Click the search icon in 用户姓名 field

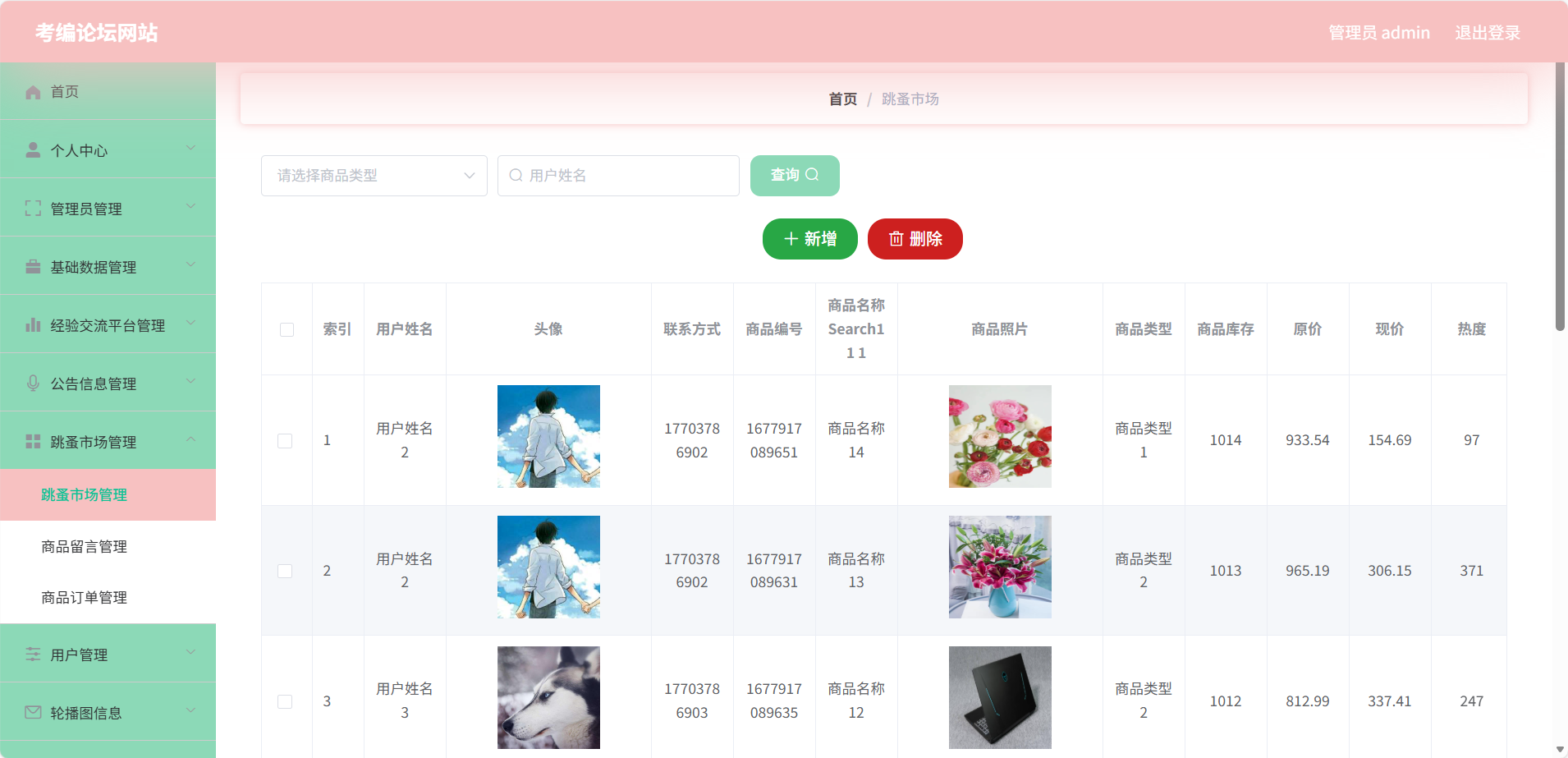click(x=516, y=176)
